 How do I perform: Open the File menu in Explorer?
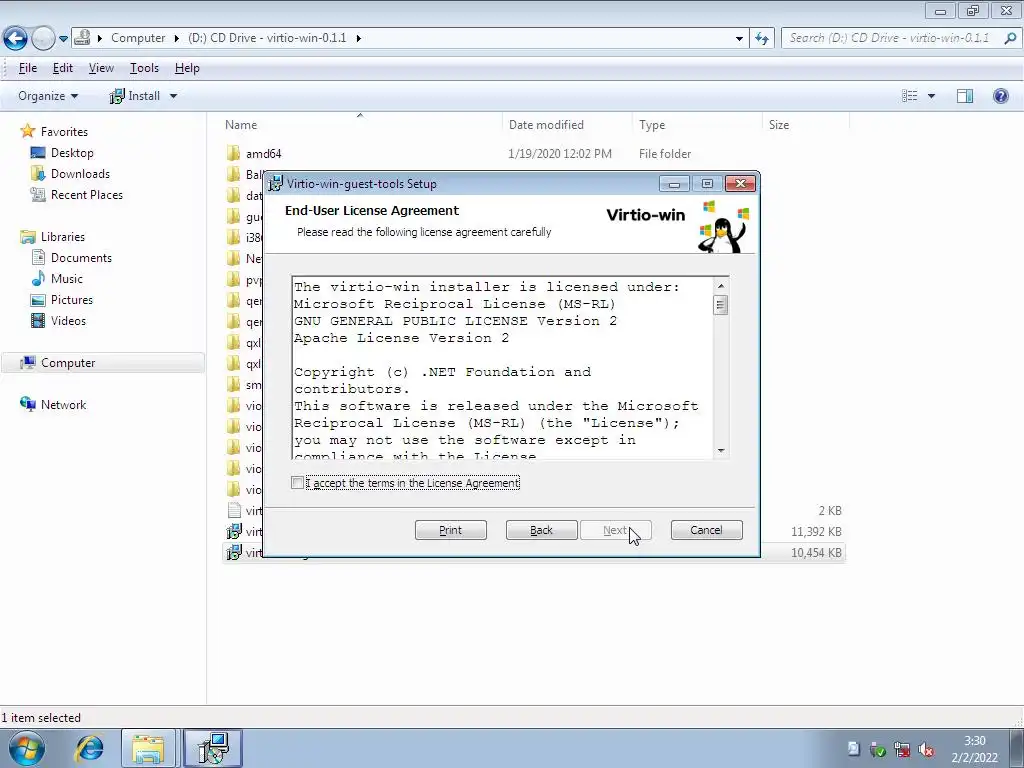[27, 68]
